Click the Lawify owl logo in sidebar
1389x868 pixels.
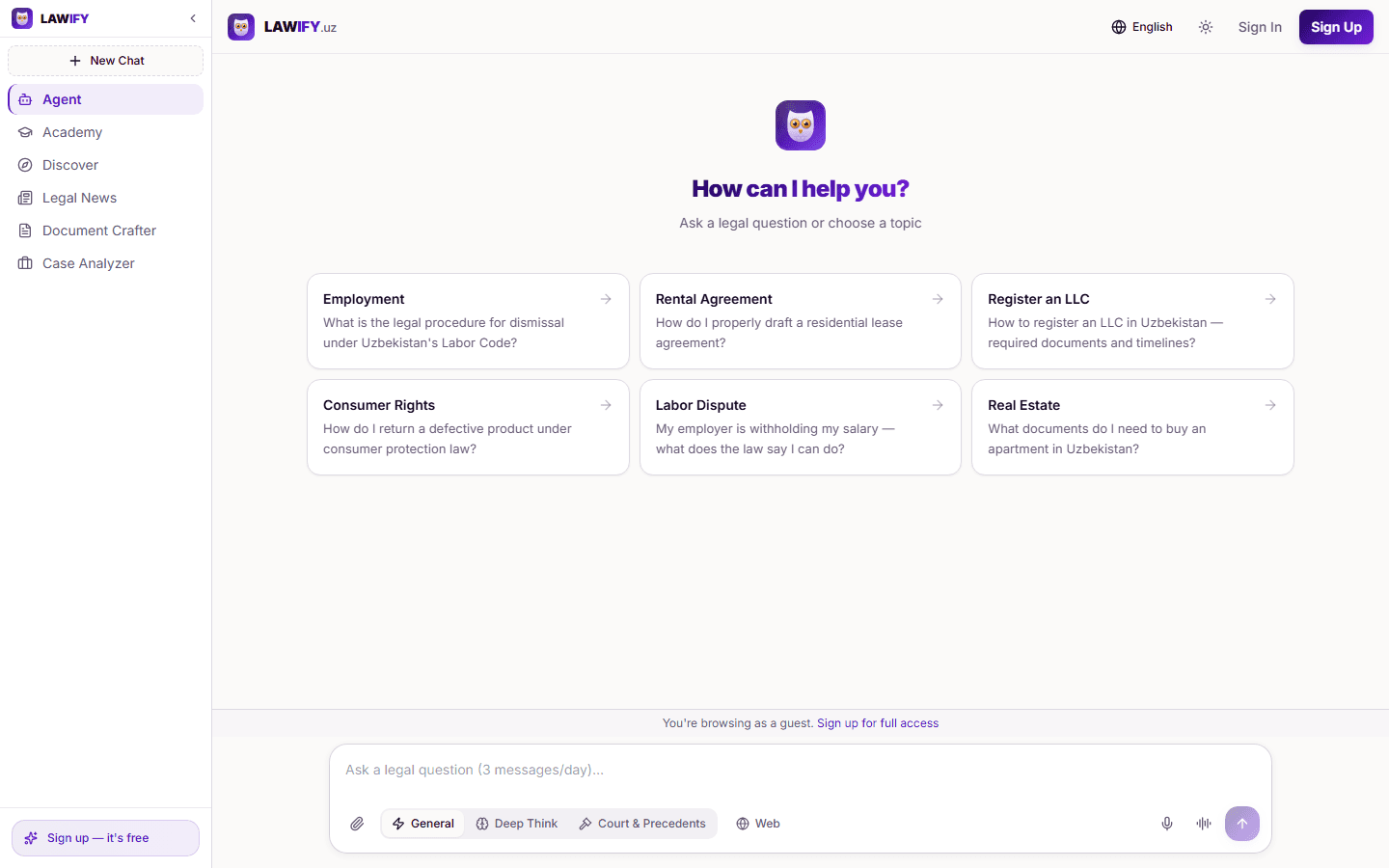tap(22, 18)
